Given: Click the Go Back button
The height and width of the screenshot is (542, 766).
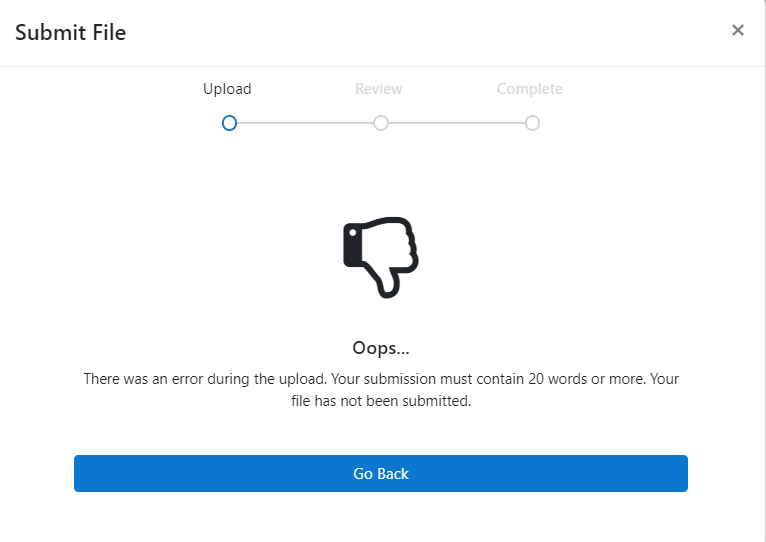Looking at the screenshot, I should coord(381,474).
